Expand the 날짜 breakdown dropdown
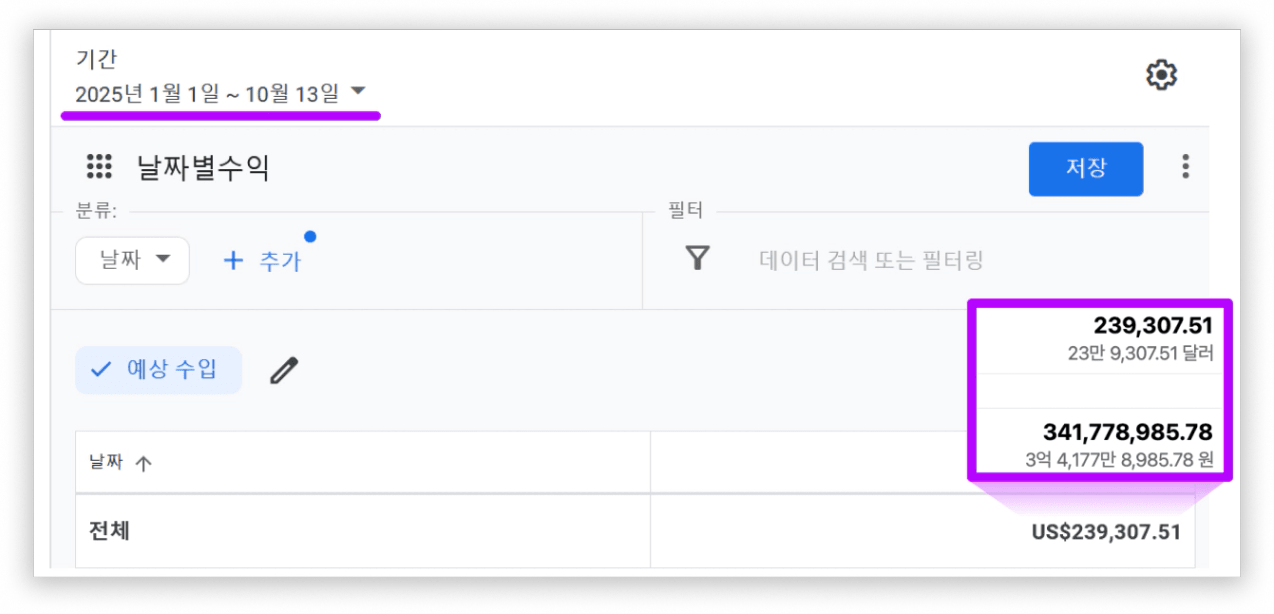The height and width of the screenshot is (614, 1274). (x=132, y=261)
